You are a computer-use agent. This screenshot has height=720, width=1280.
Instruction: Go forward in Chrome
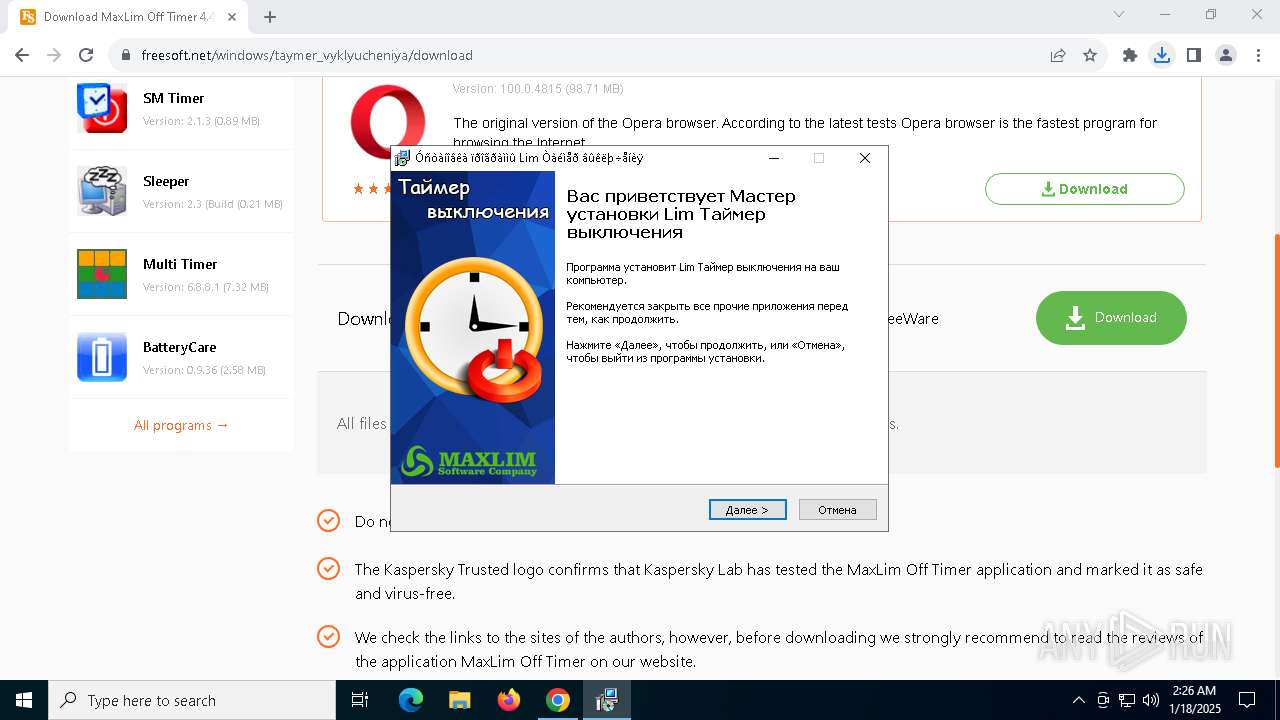click(54, 55)
